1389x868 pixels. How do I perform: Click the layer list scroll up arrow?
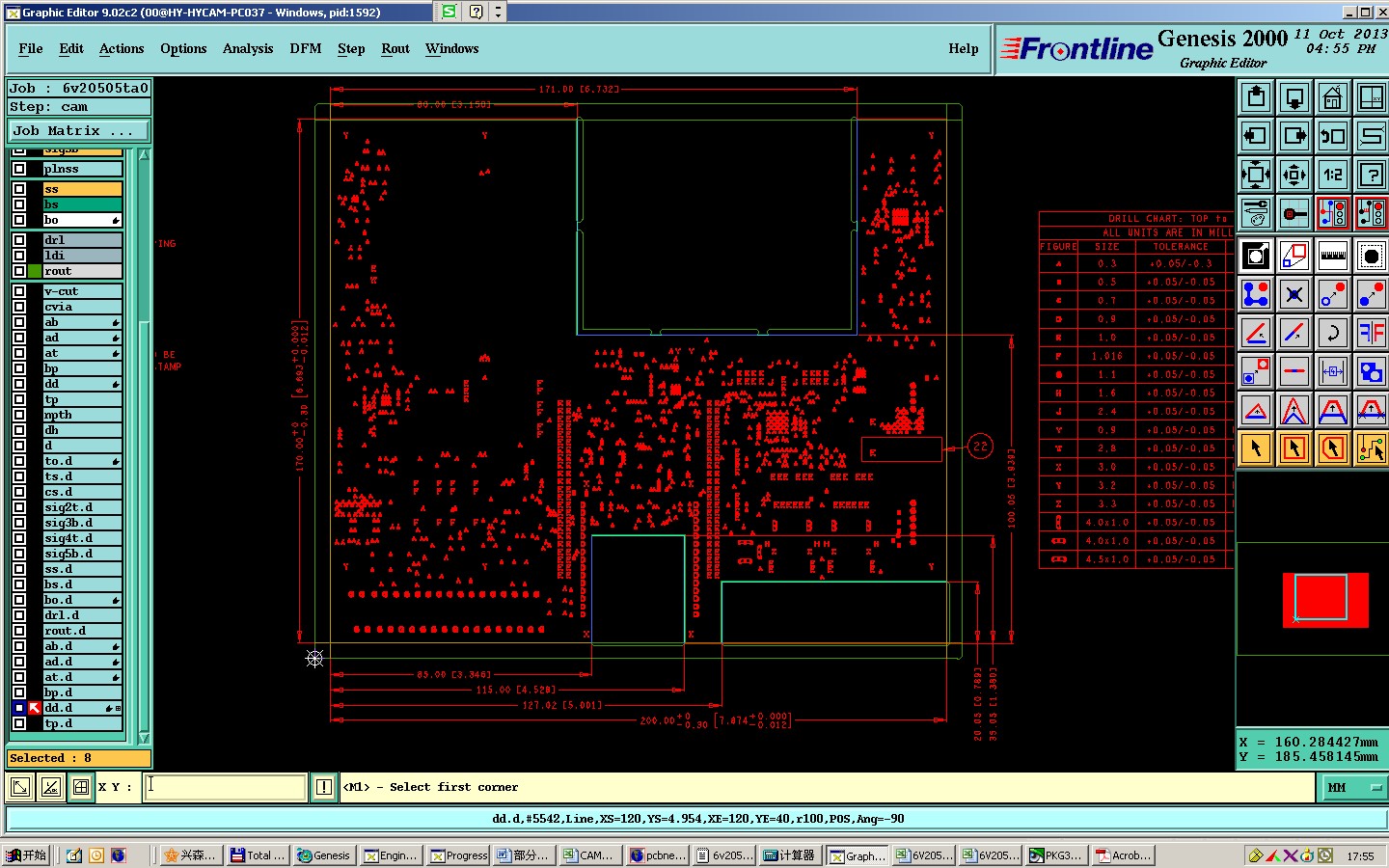144,155
